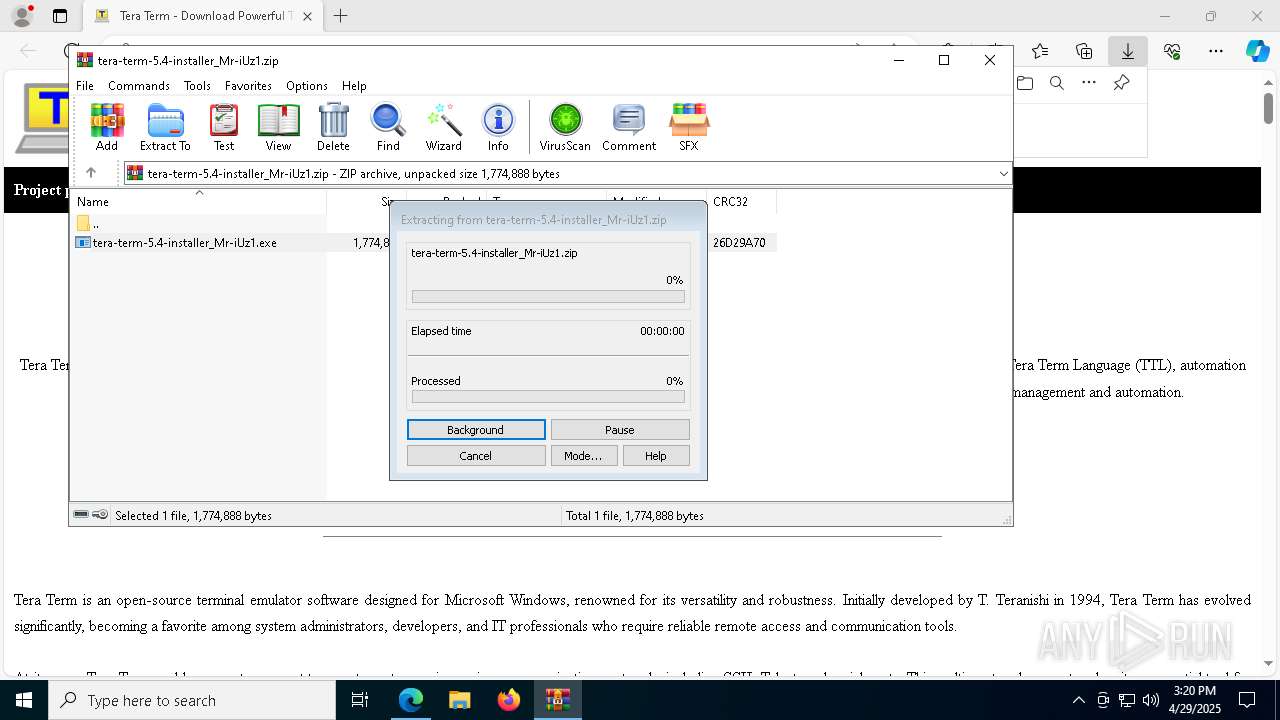Open Edge Settings and more menu
The height and width of the screenshot is (720, 1280).
(x=1216, y=51)
